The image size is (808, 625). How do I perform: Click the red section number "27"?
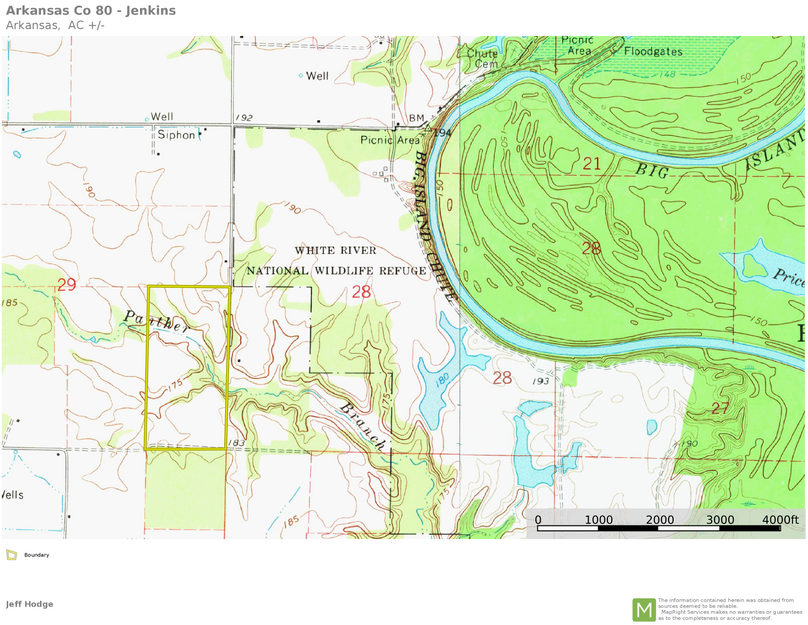point(720,409)
